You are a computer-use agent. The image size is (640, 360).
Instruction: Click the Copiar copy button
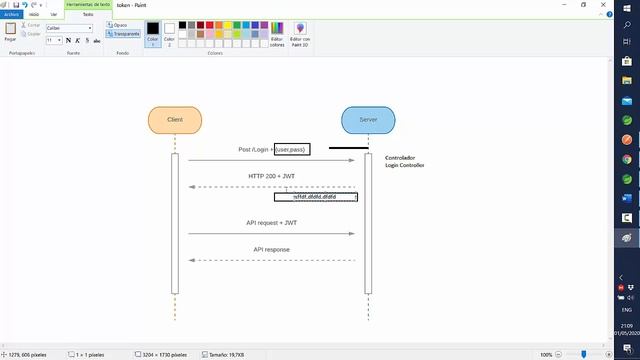coord(31,34)
